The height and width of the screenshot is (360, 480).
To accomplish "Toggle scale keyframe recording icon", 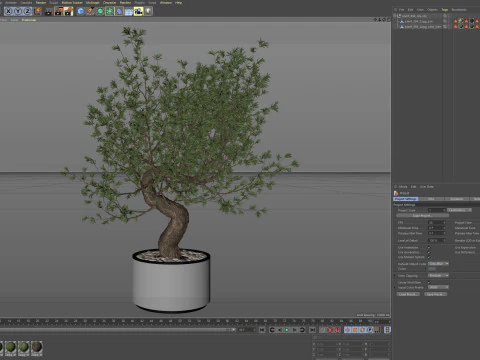I will [355, 330].
